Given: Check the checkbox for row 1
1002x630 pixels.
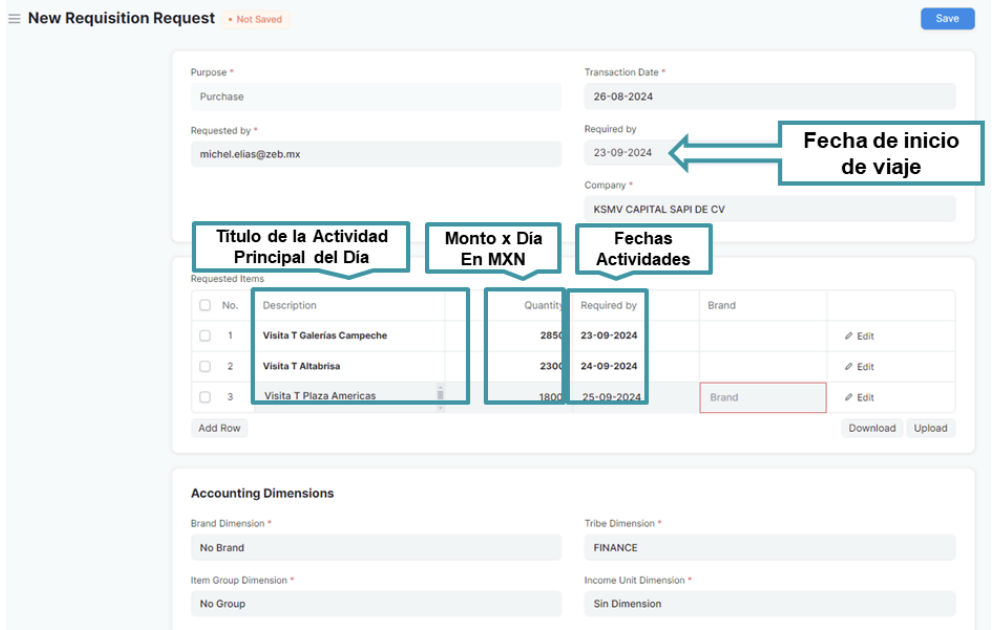Looking at the screenshot, I should pos(205,336).
